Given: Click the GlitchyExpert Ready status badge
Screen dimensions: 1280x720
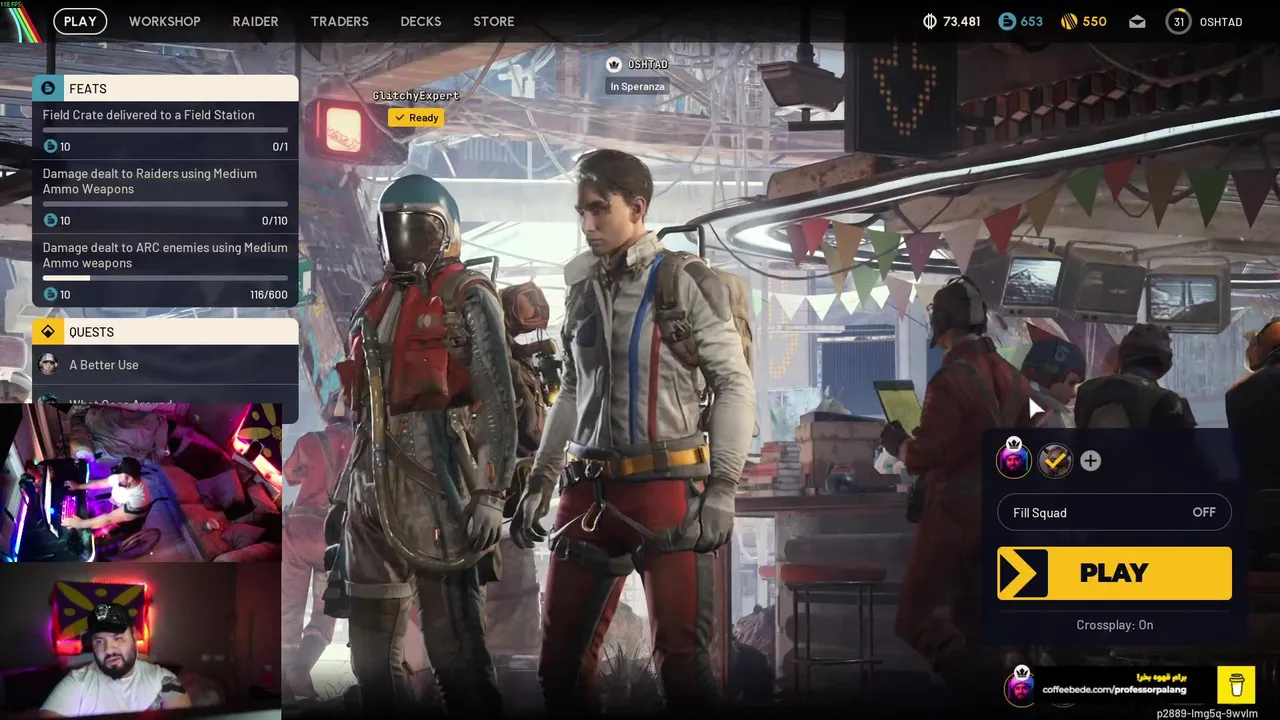Looking at the screenshot, I should click(x=417, y=118).
